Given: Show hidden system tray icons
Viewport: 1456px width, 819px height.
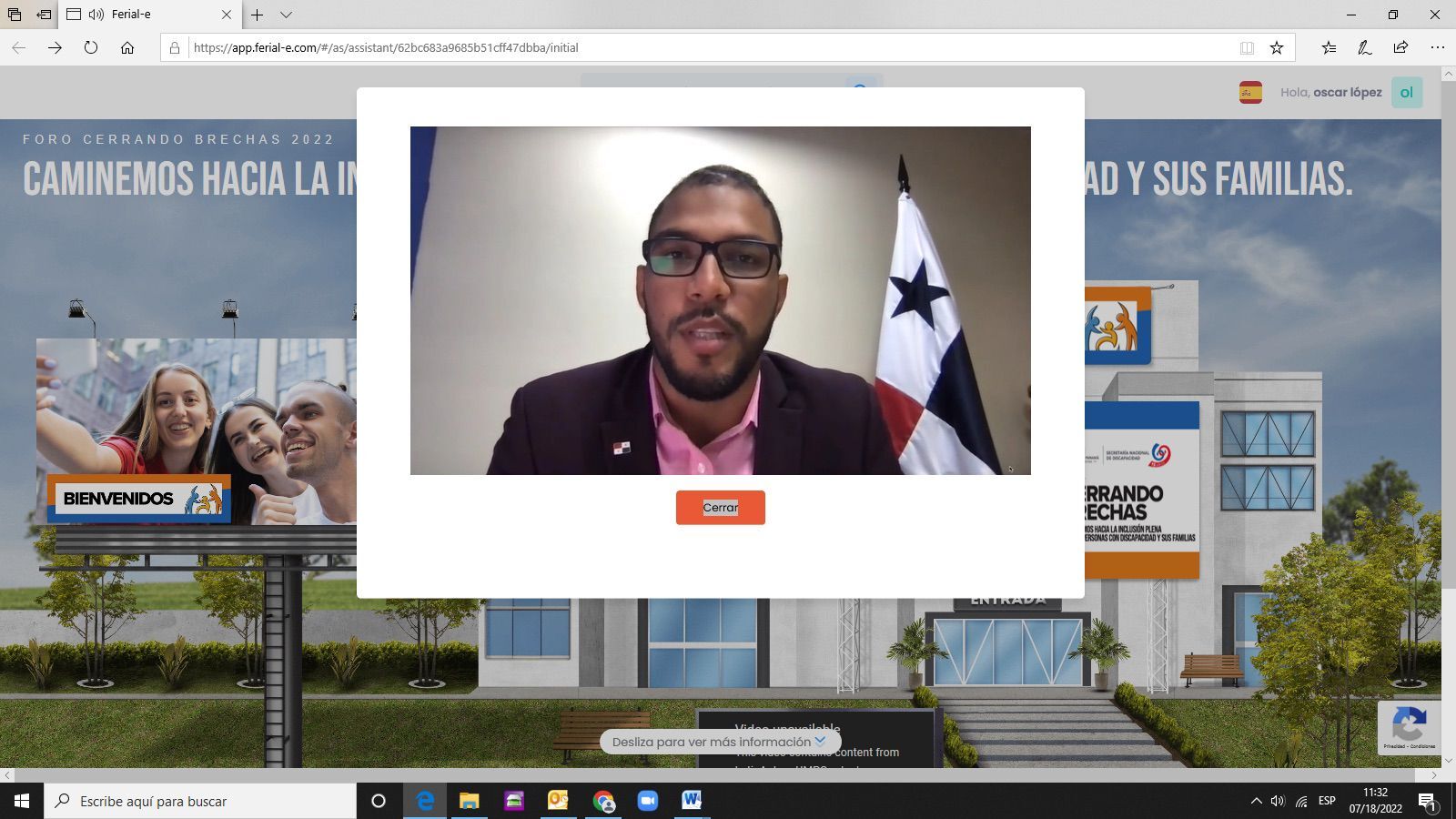Looking at the screenshot, I should click(x=1256, y=801).
